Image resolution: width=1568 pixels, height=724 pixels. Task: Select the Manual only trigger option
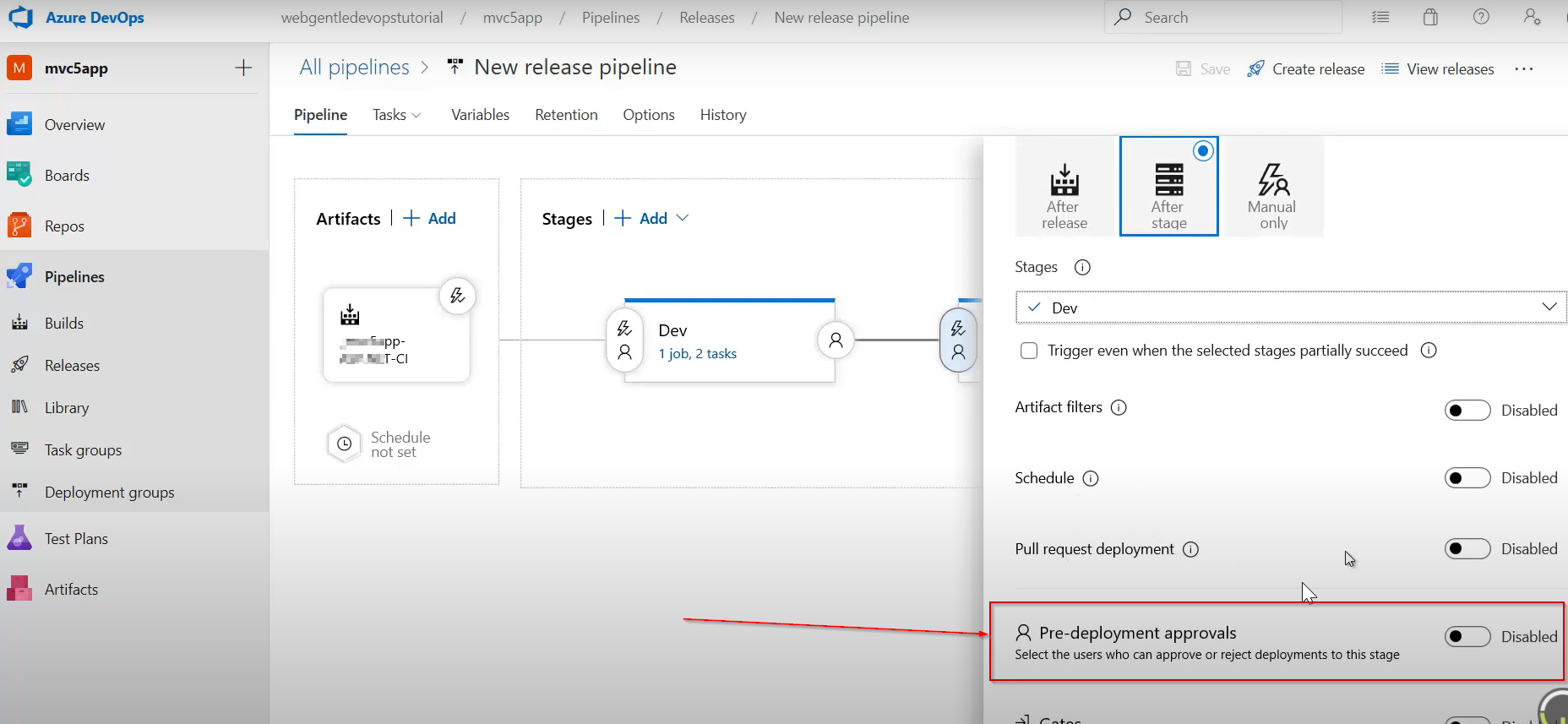[x=1273, y=187]
